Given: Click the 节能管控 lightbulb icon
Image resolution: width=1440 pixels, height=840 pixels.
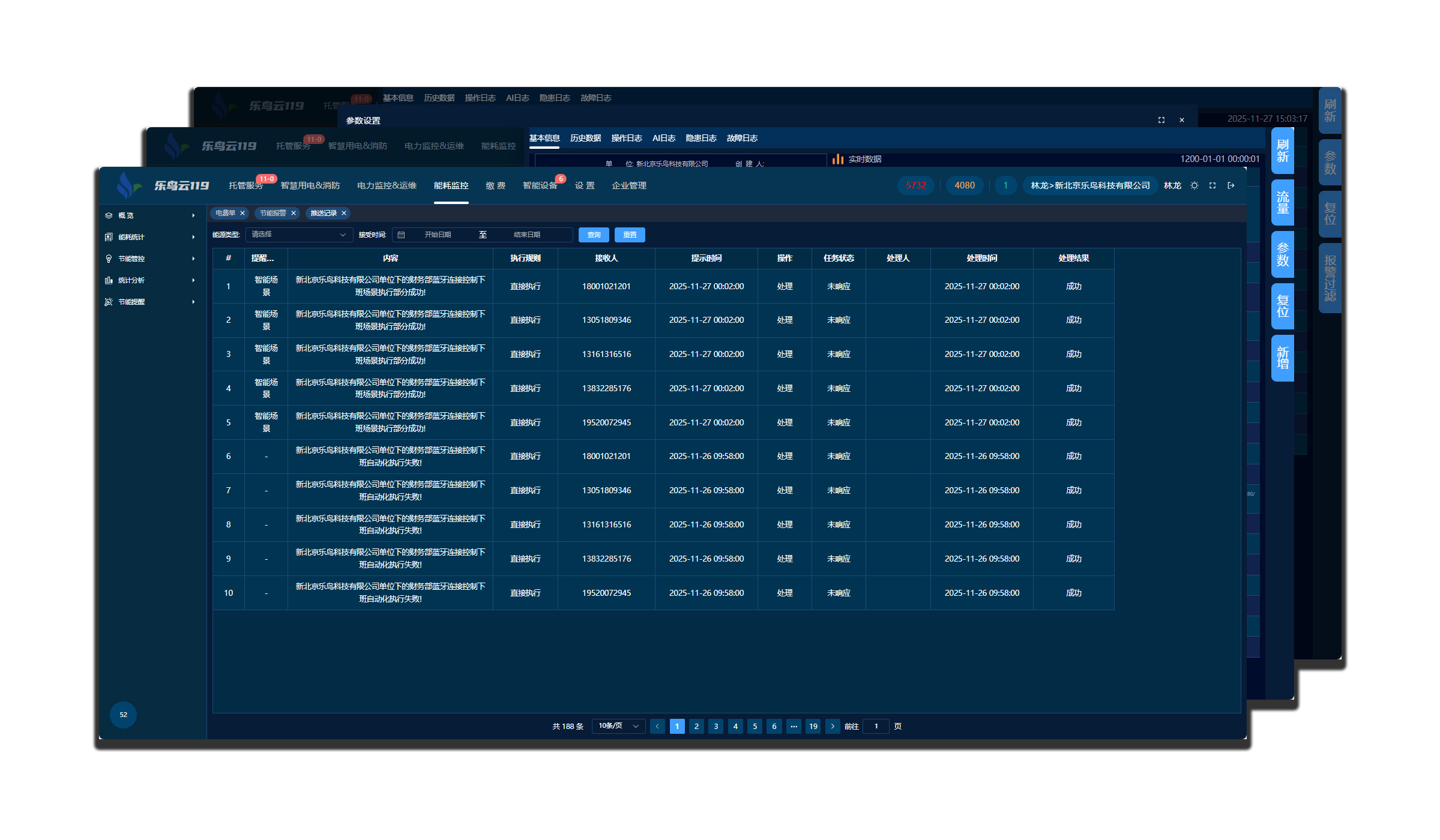Looking at the screenshot, I should click(x=109, y=259).
